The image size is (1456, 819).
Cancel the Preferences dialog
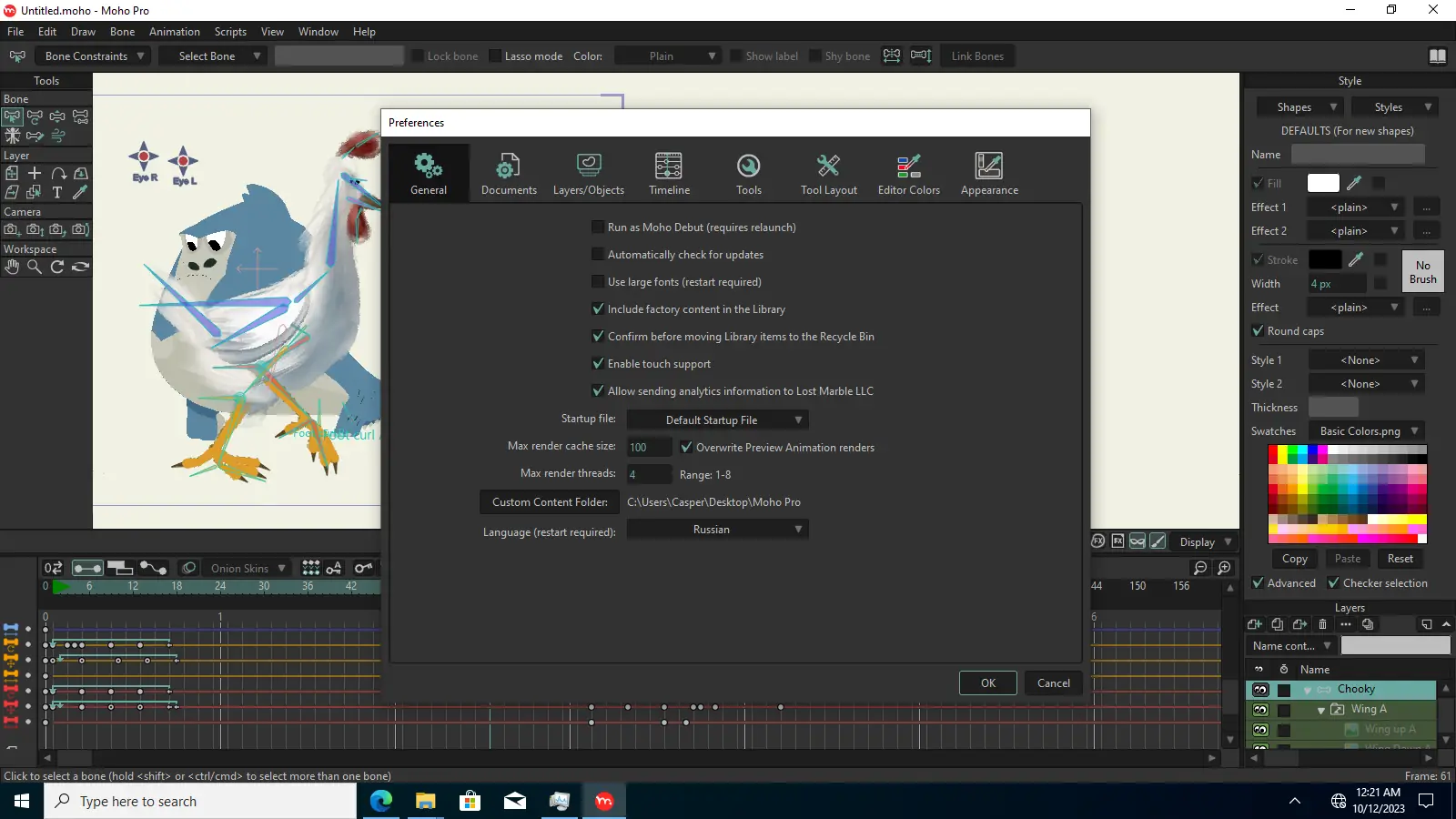tap(1054, 683)
